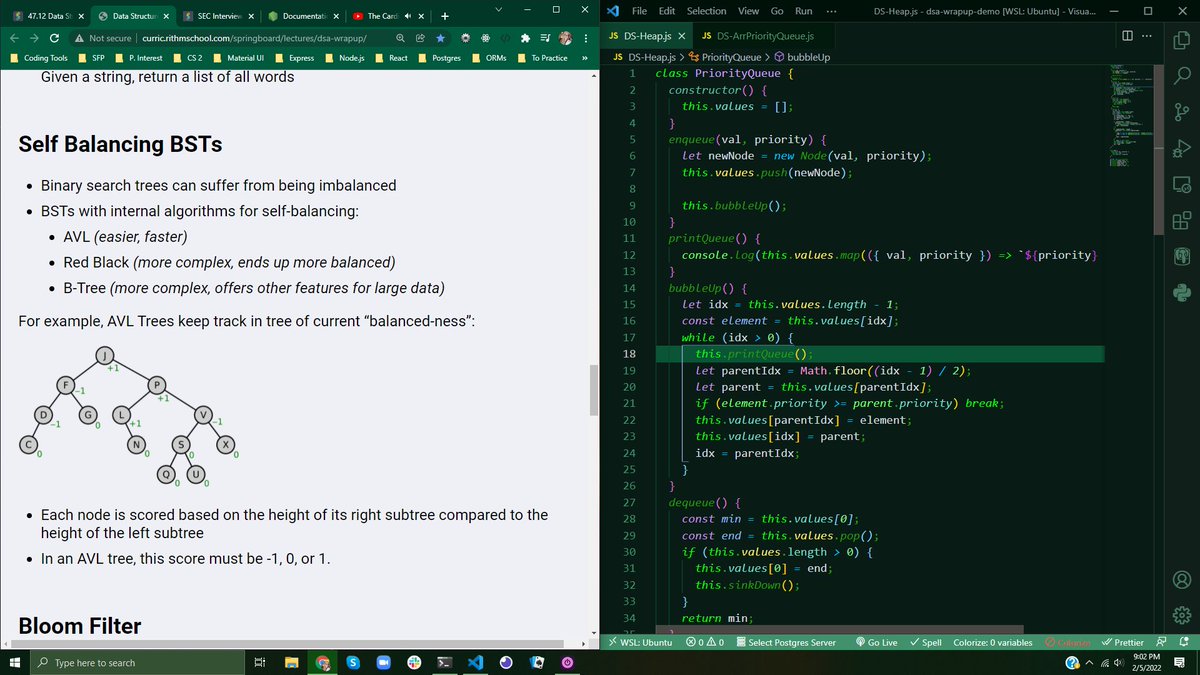Open zoom icon in Chrome address bar
The width and height of the screenshot is (1200, 675).
pos(401,37)
